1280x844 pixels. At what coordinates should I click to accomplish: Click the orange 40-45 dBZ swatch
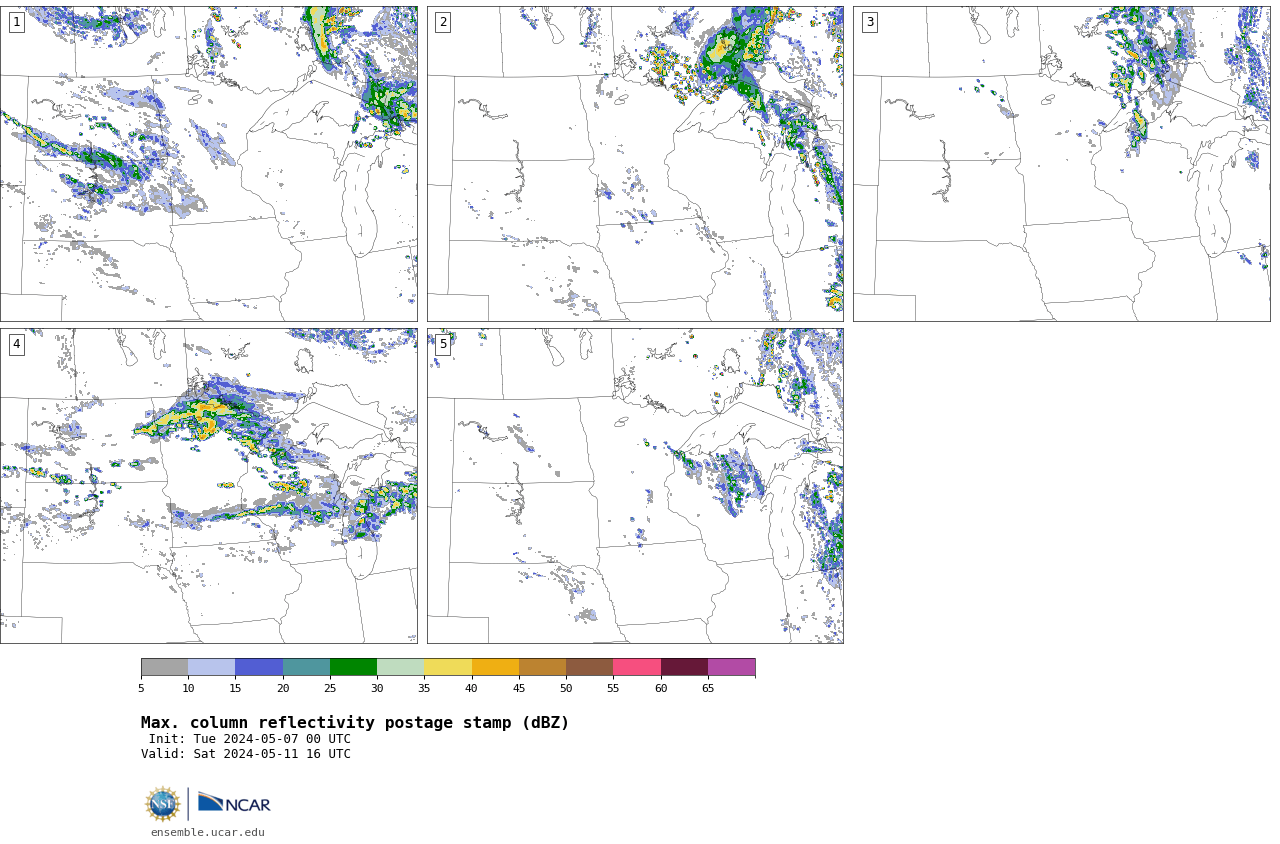[495, 667]
